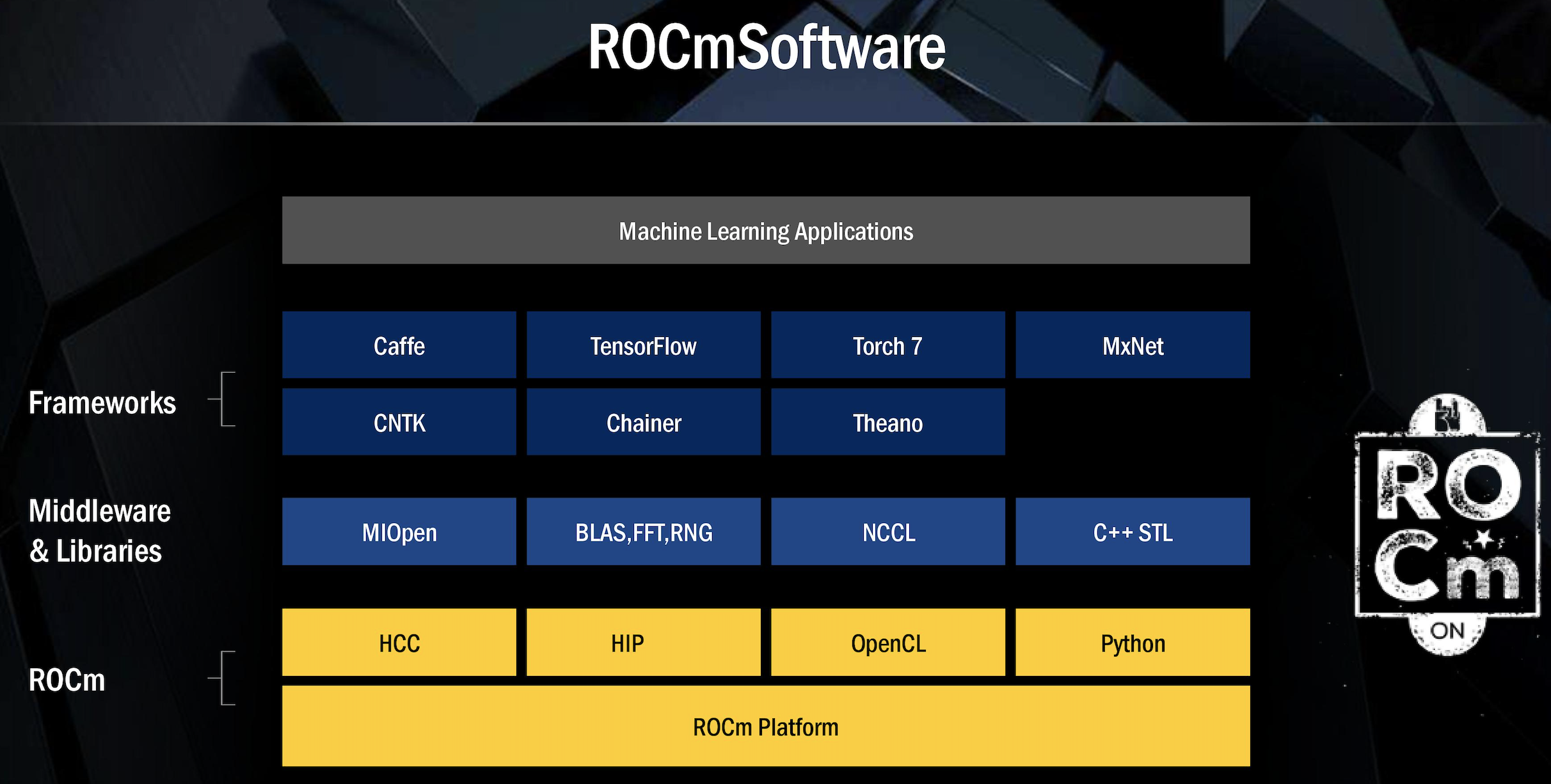Select the Theano framework box

pyautogui.click(x=887, y=423)
